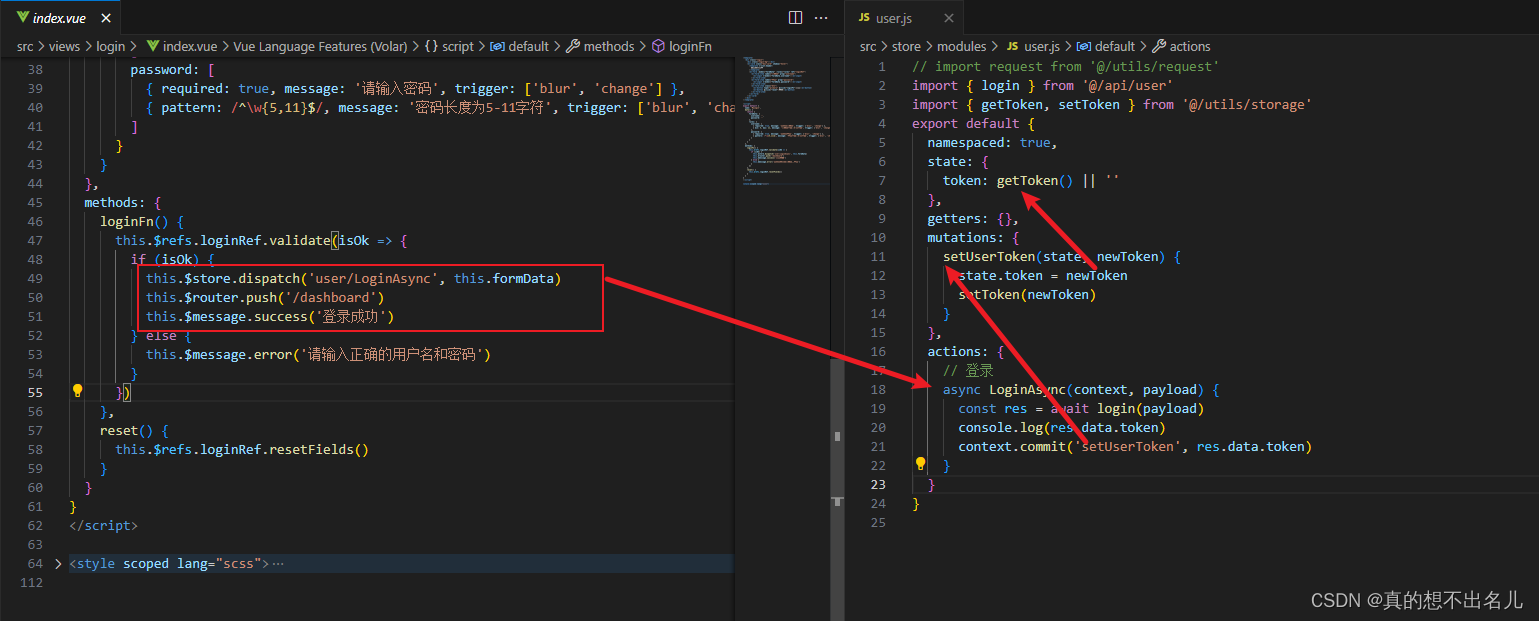Split the index.vue editor to the right
This screenshot has height=621, width=1539.
[x=795, y=17]
